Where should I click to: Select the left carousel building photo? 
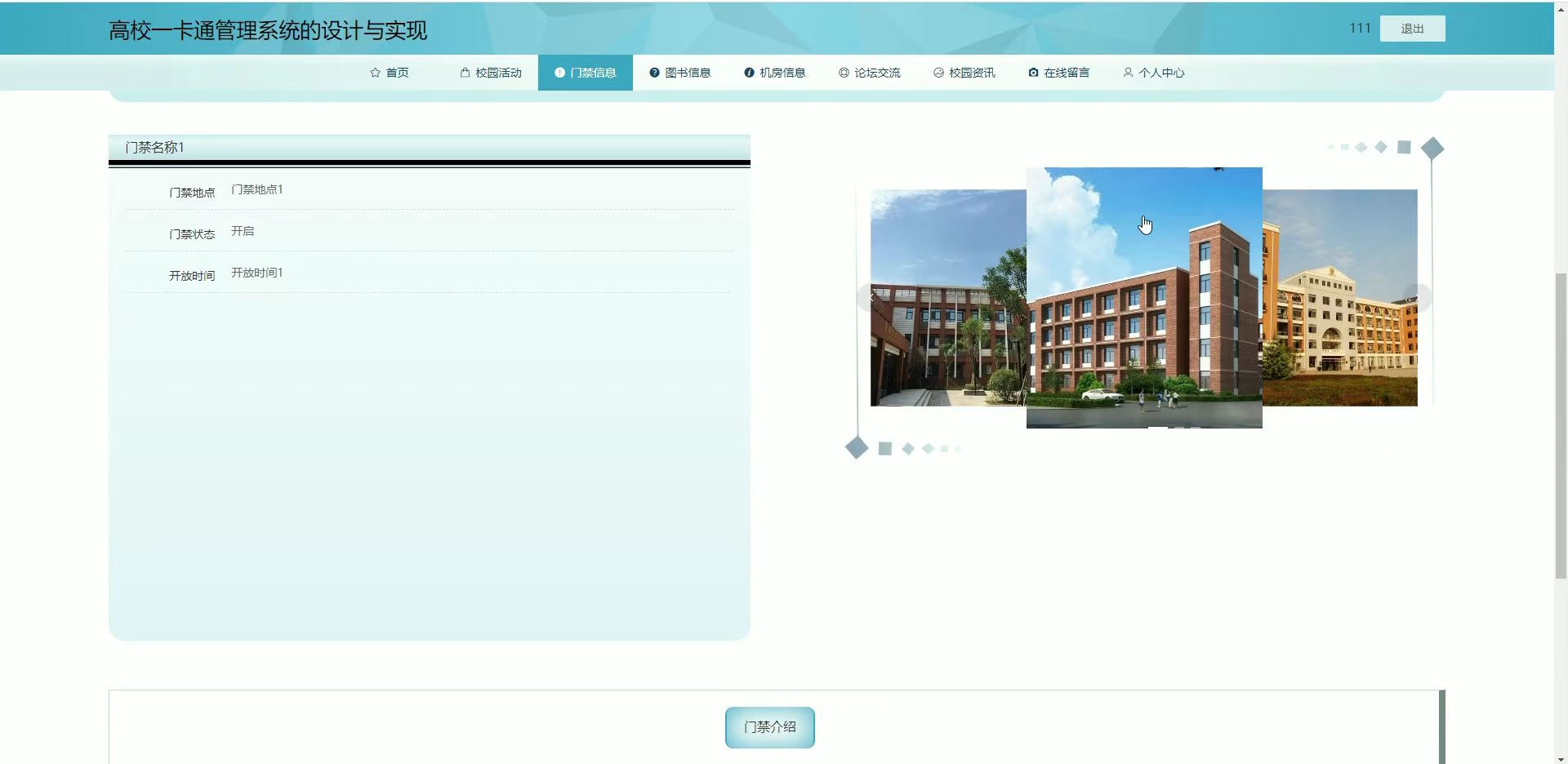pos(948,298)
